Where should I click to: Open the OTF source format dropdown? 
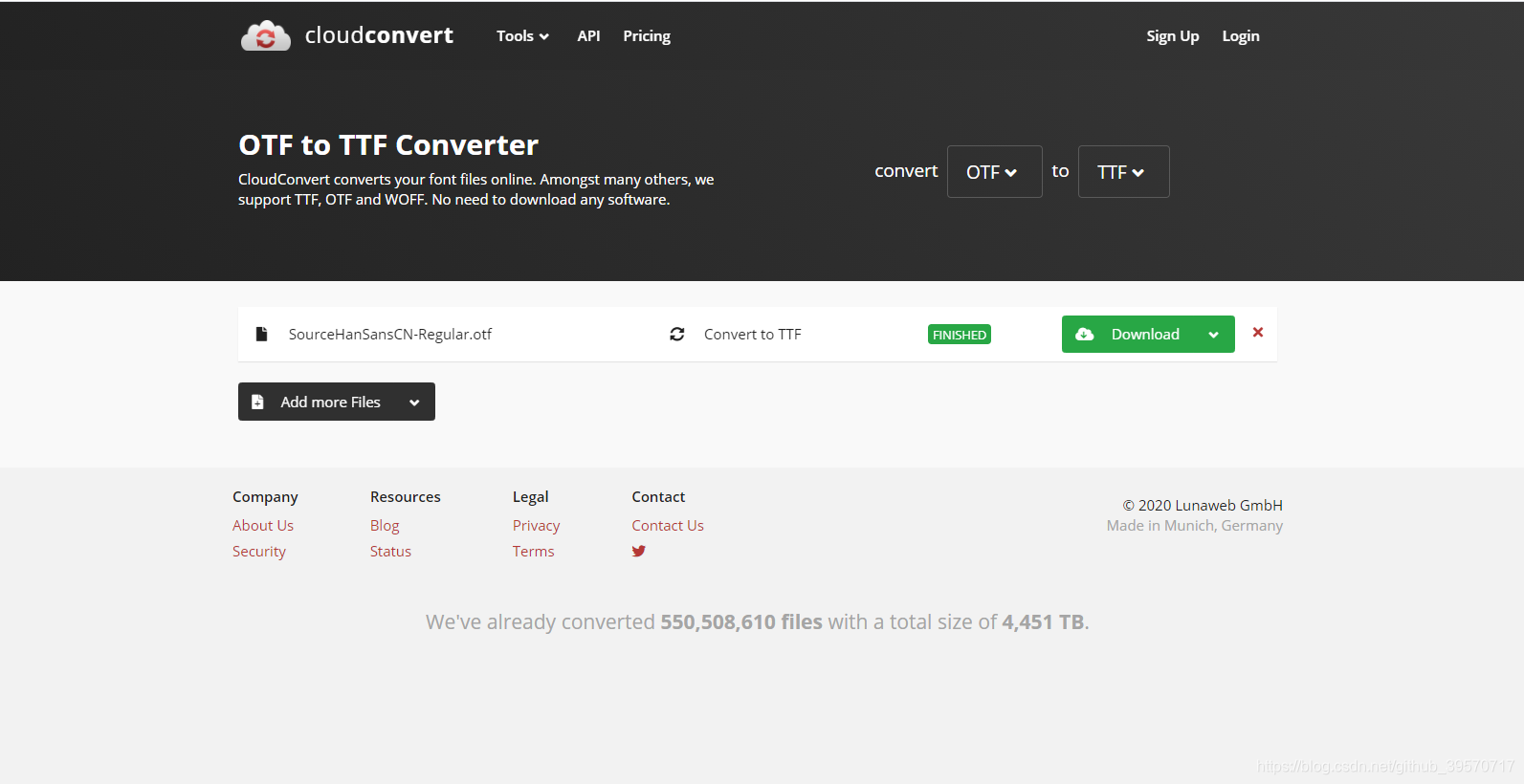pyautogui.click(x=994, y=171)
